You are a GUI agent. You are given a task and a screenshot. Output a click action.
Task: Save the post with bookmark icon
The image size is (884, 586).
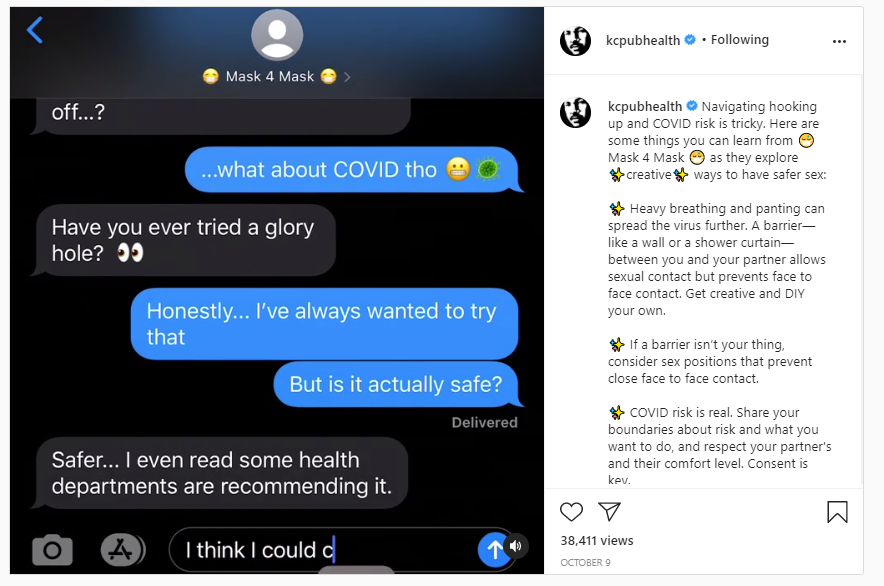[837, 512]
